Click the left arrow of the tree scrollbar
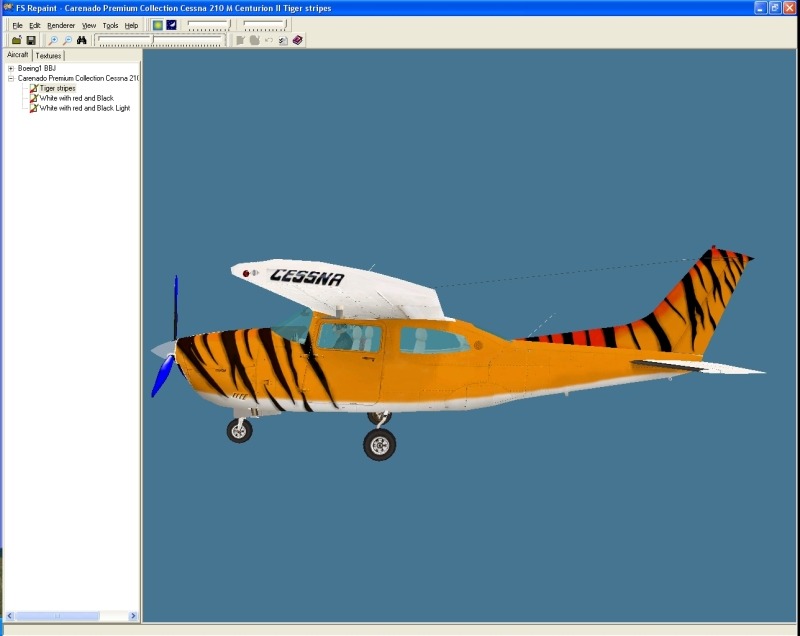The width and height of the screenshot is (800, 636). click(x=9, y=616)
